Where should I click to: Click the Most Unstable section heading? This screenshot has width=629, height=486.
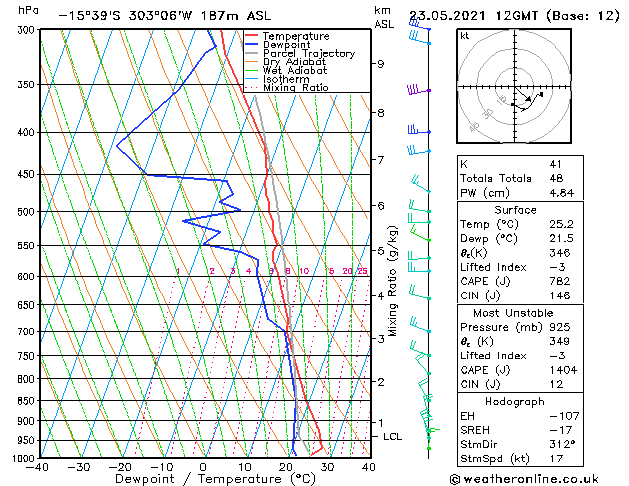513,313
